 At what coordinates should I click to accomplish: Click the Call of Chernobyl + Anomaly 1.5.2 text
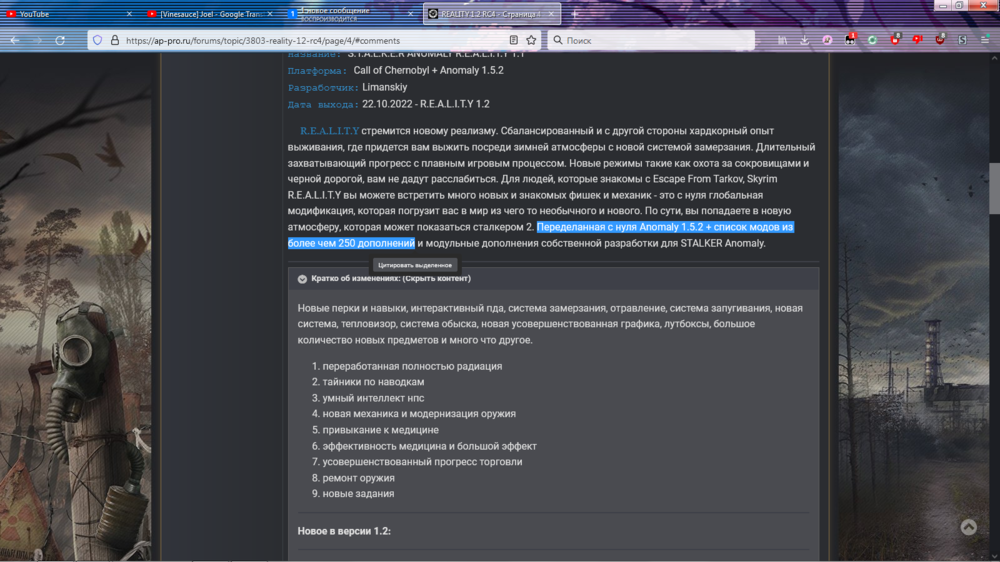pos(429,70)
